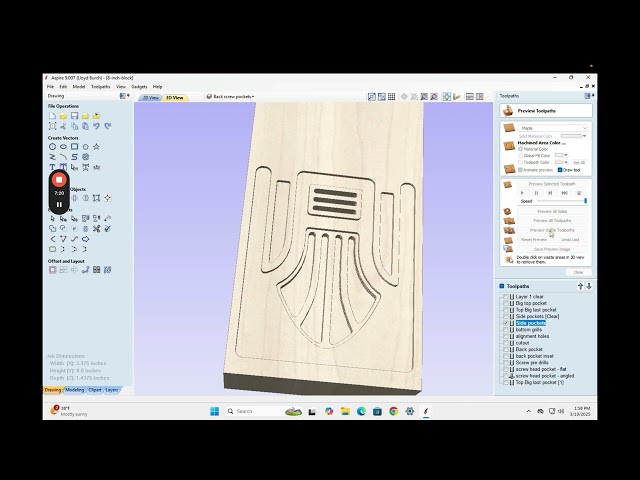Viewport: 640px width, 480px height.
Task: Click the Close button in Preview panel
Action: [578, 272]
